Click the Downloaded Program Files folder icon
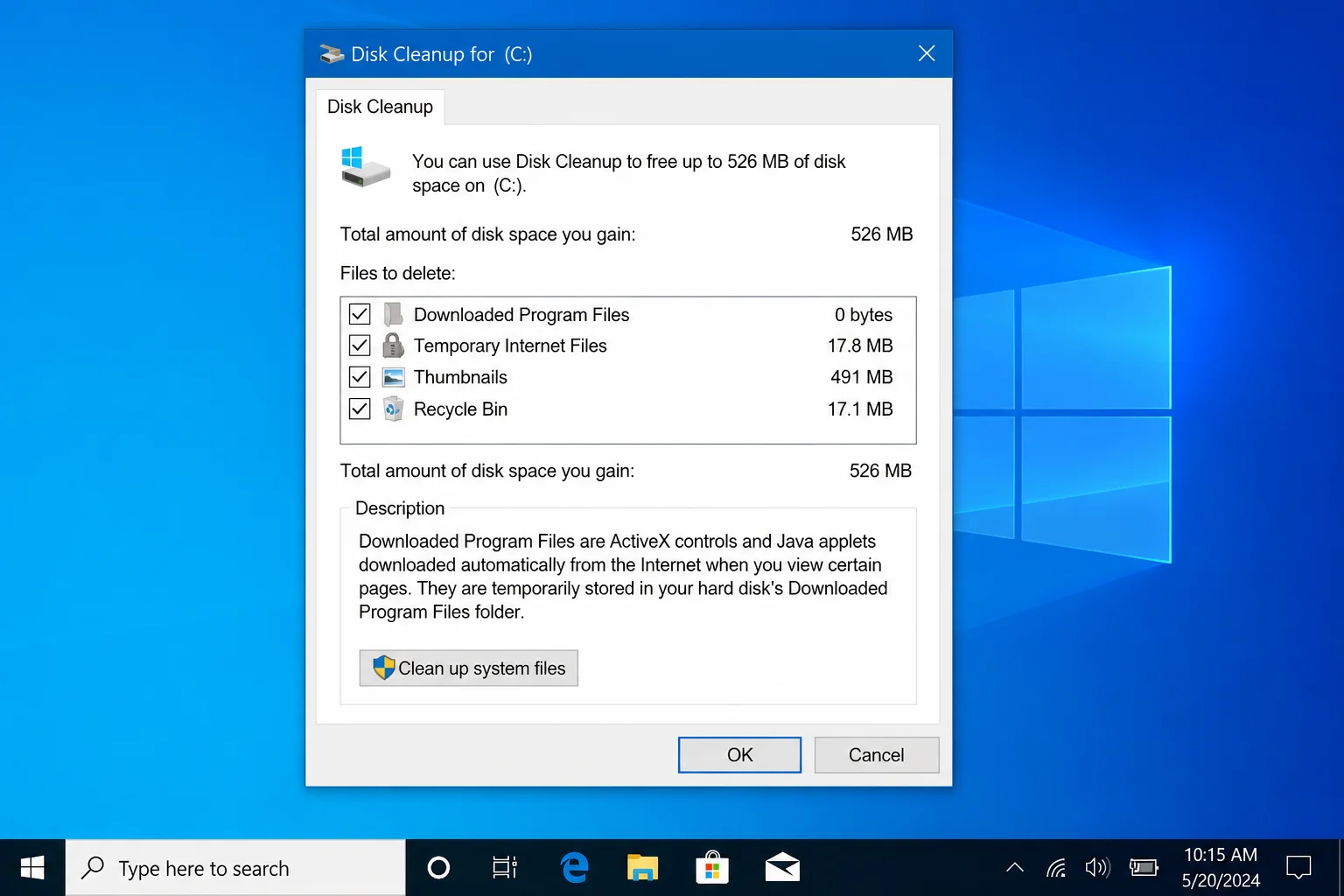The image size is (1344, 896). tap(394, 314)
